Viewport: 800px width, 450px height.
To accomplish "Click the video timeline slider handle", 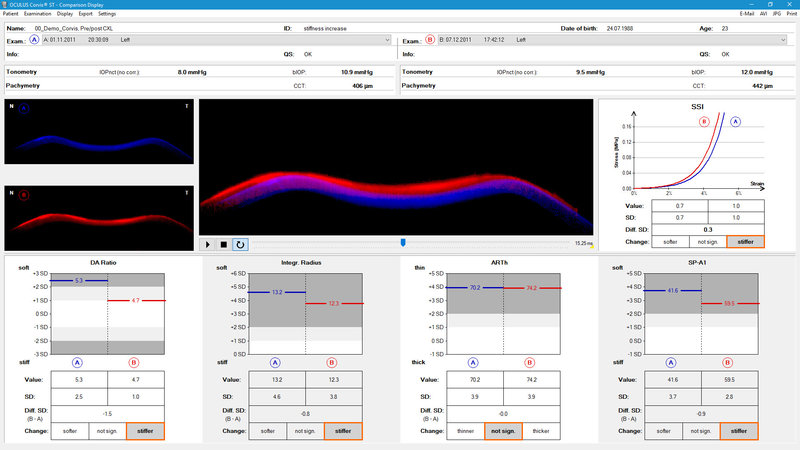I will [403, 242].
